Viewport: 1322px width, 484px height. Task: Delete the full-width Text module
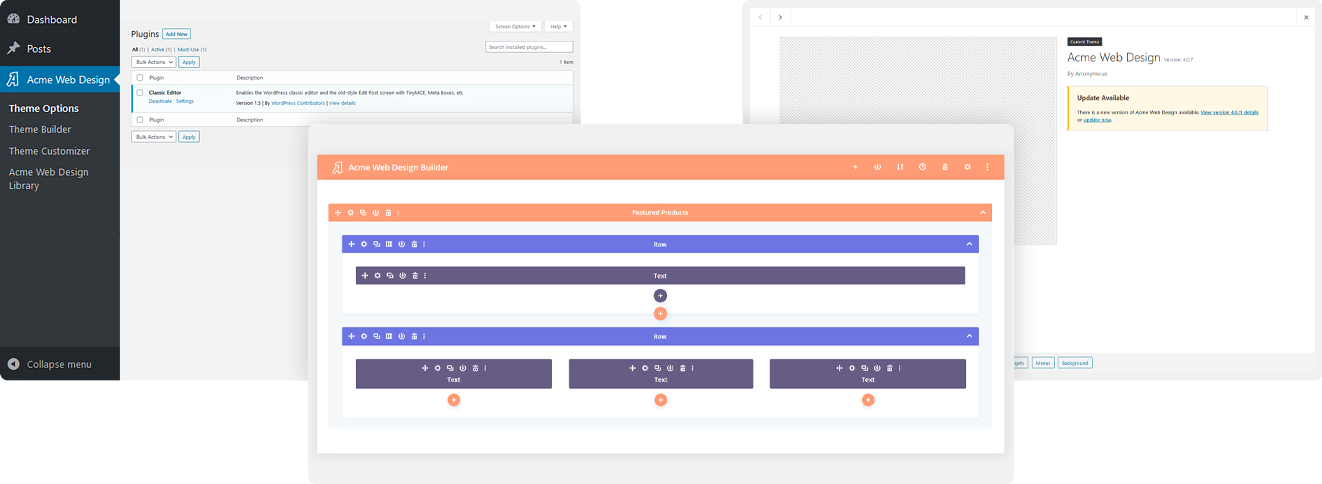coord(415,275)
